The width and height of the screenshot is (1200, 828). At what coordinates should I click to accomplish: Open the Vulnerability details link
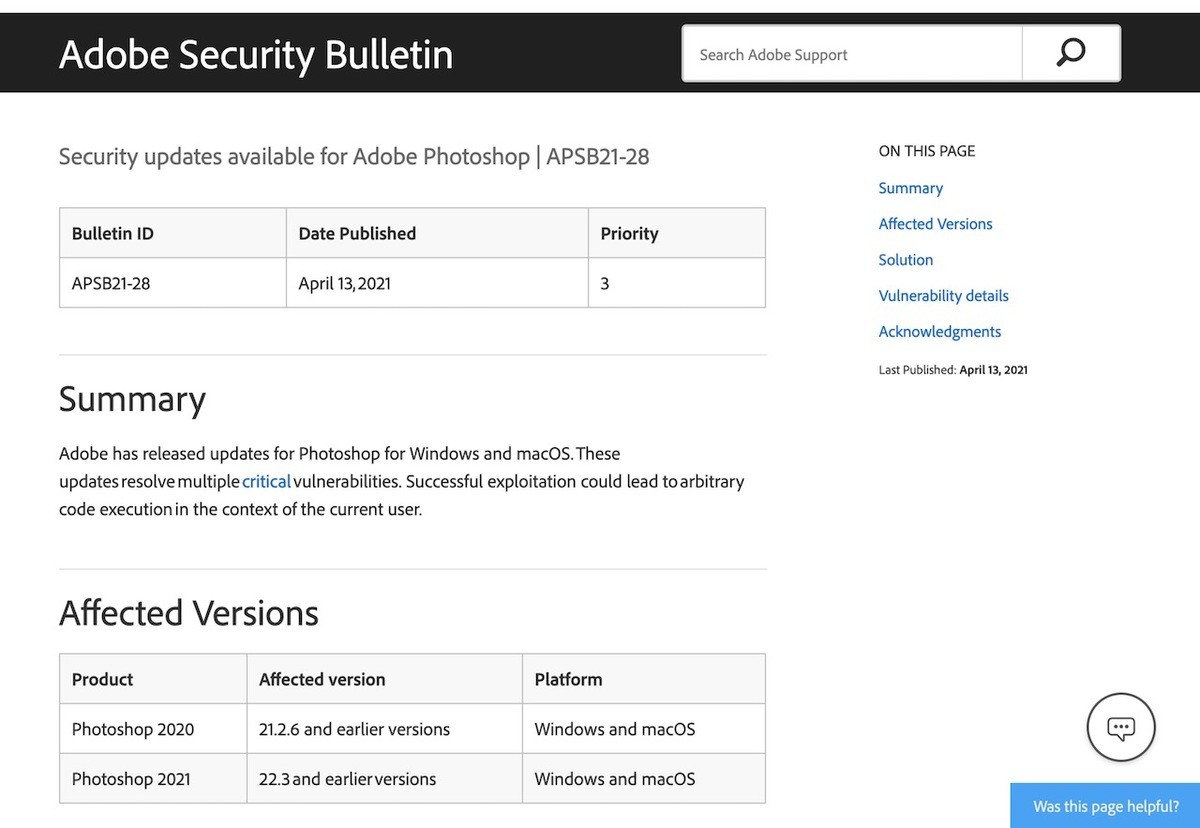943,296
